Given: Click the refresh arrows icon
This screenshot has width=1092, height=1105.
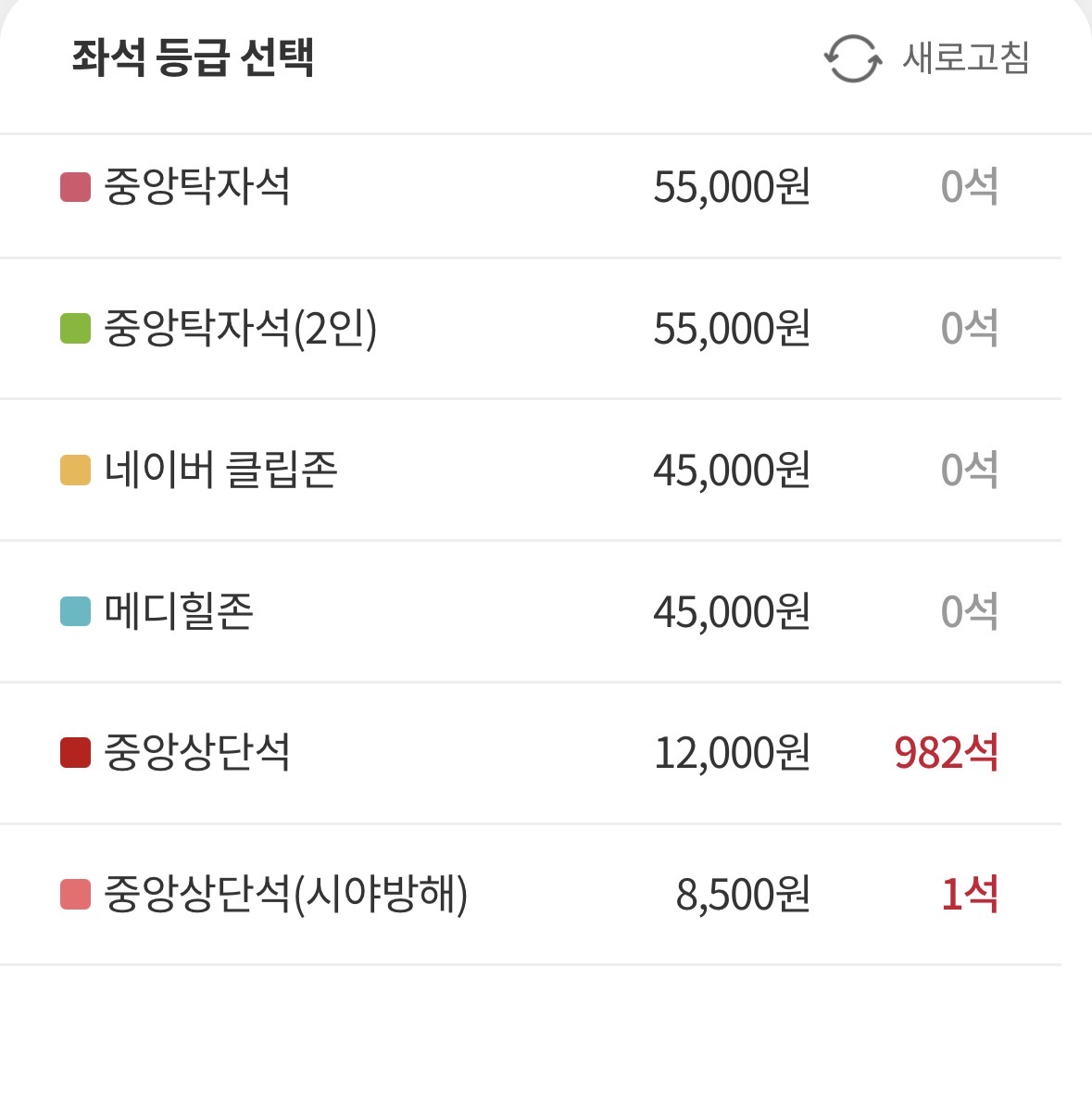Looking at the screenshot, I should (x=852, y=58).
